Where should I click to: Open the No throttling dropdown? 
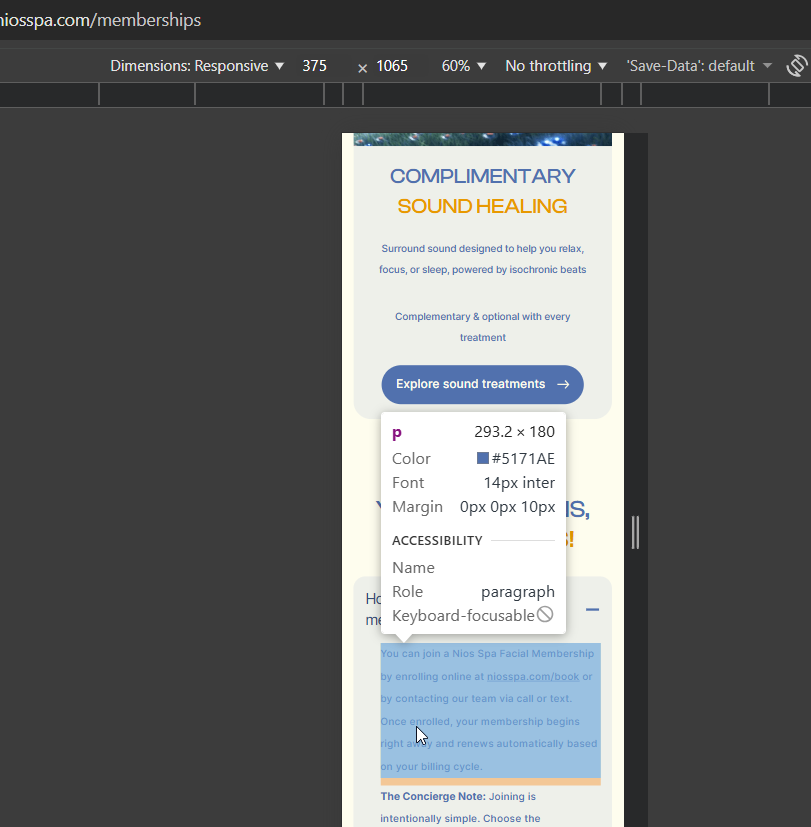coord(556,66)
